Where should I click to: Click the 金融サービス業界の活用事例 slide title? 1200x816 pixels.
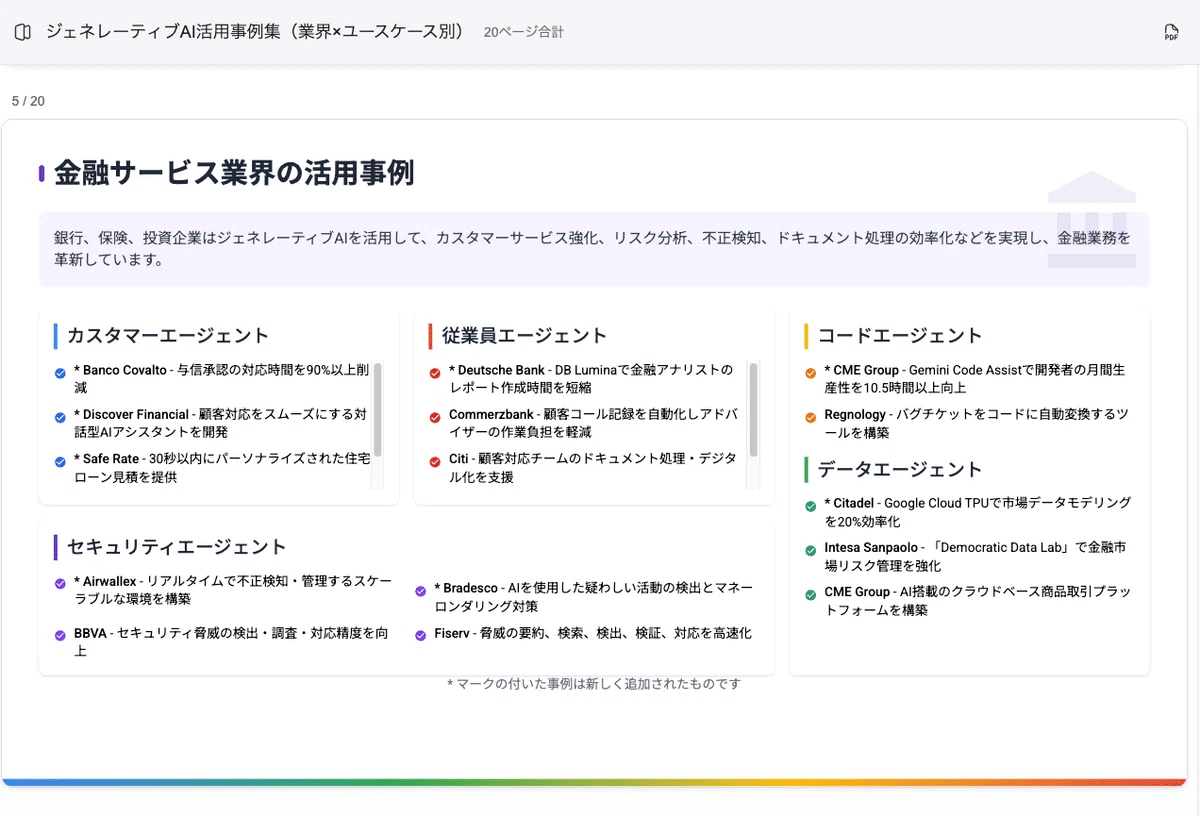pos(234,173)
